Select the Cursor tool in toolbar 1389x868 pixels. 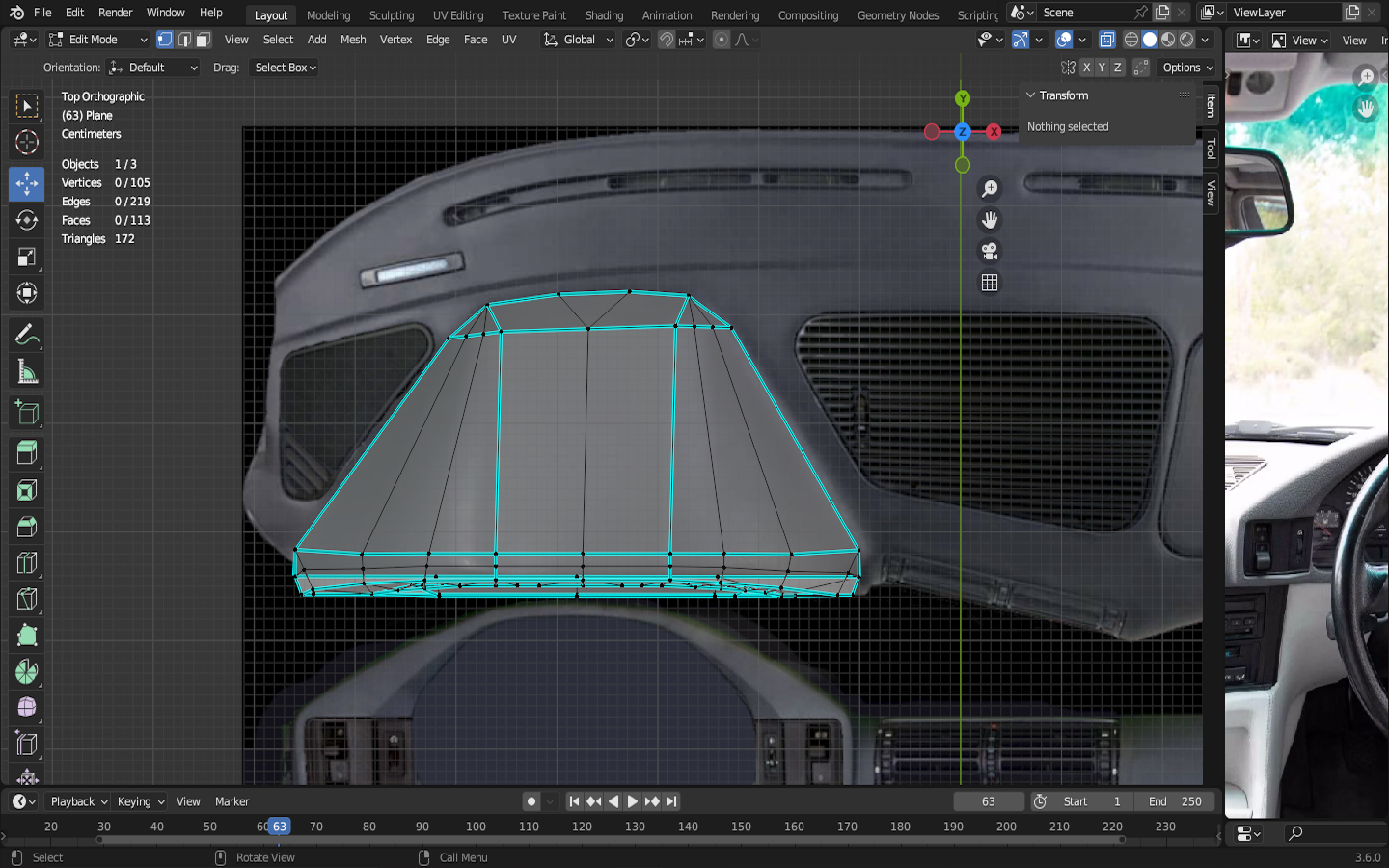point(27,143)
